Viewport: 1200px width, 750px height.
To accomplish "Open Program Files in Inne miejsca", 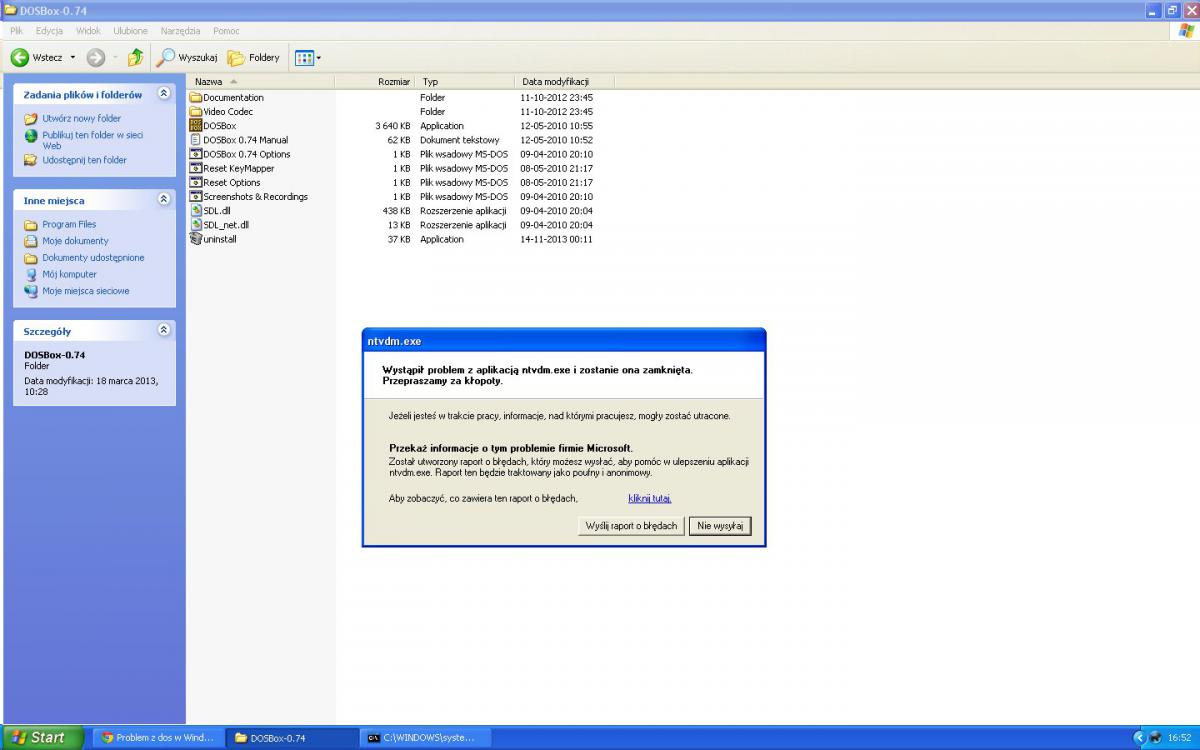I will tap(69, 224).
